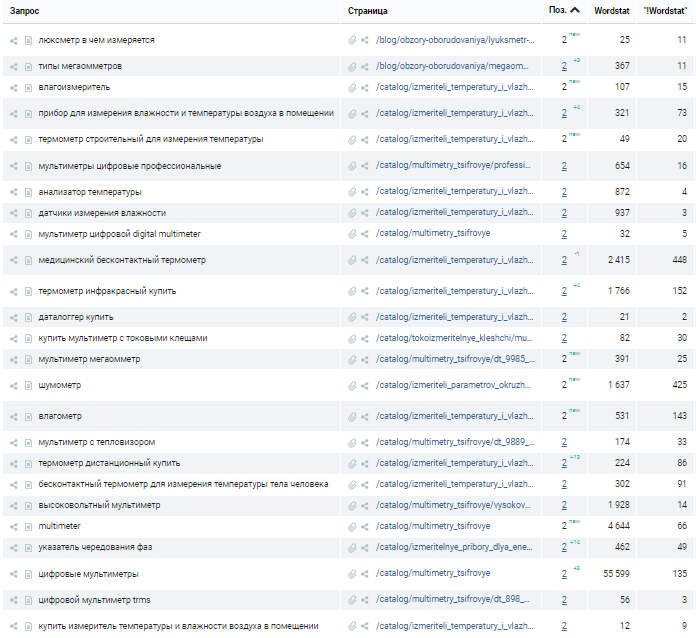
Task: Click the share icon before 'термометр дистанционный купить'
Action: click(14, 464)
